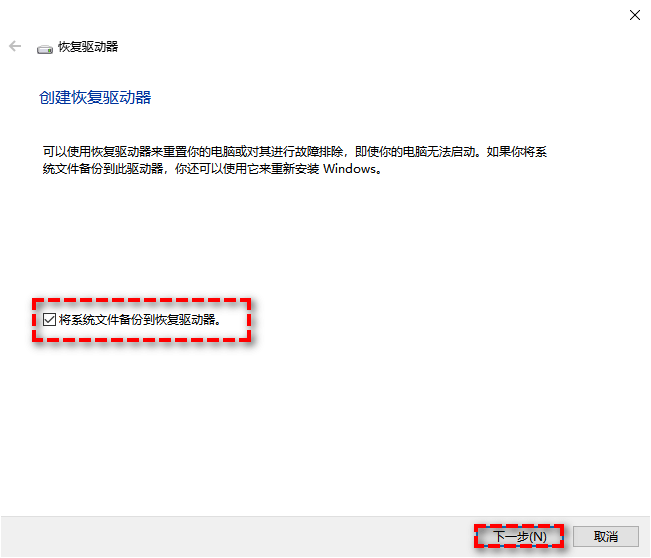
Task: Click the phrase 你还可以使用它来
Action: pos(223,169)
